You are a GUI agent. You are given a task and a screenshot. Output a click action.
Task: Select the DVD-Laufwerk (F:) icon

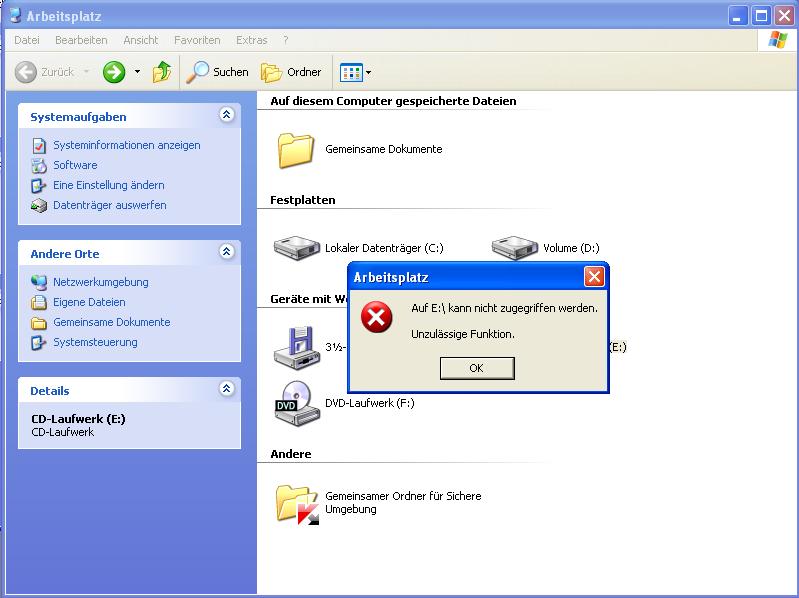[x=297, y=403]
